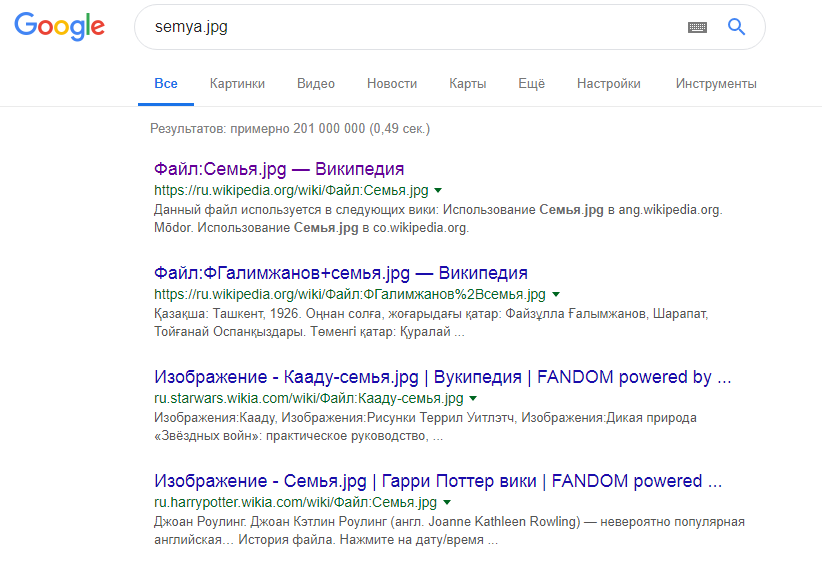
Task: Click URL ru.starwars.wikia.com/wiki/Файл:Кааду-семья.jpg
Action: click(309, 398)
